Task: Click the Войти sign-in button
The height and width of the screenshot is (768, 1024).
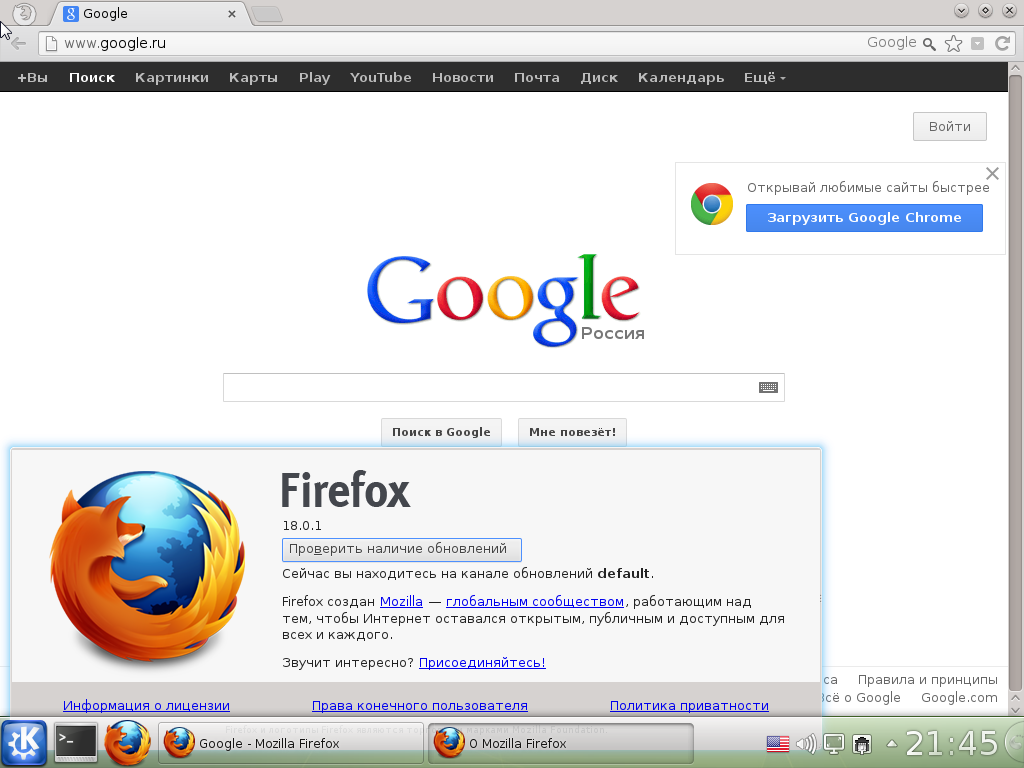Action: point(950,127)
